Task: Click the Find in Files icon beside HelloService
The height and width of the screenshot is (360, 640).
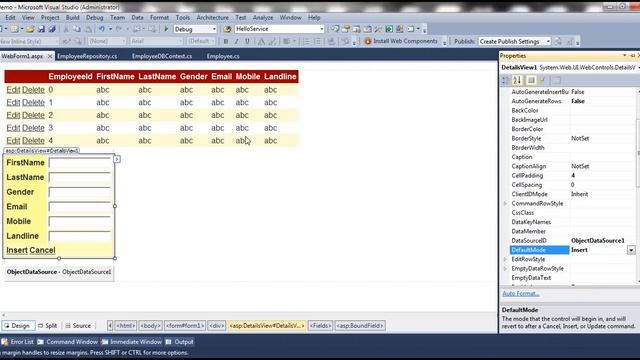Action: pyautogui.click(x=227, y=29)
